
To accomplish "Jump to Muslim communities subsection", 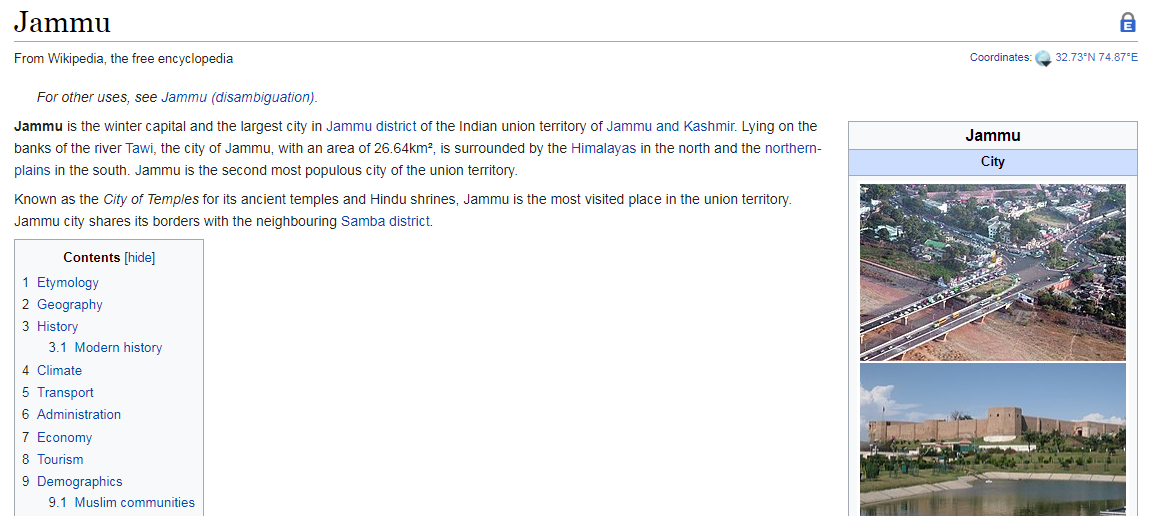I will (x=135, y=503).
